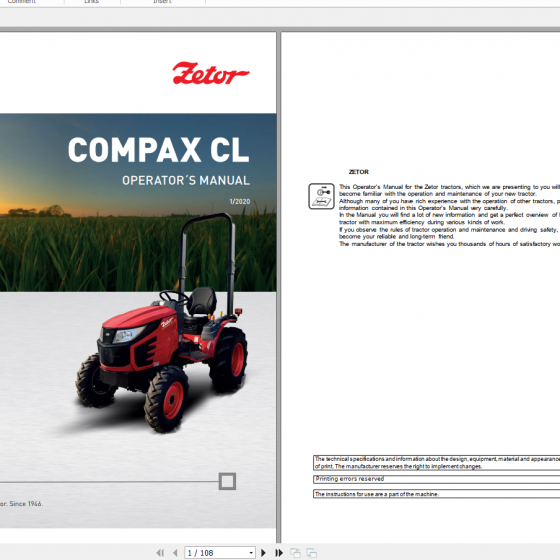Image resolution: width=560 pixels, height=560 pixels.
Task: Click the 'Since 1946.' text on the cover
Action: click(26, 504)
